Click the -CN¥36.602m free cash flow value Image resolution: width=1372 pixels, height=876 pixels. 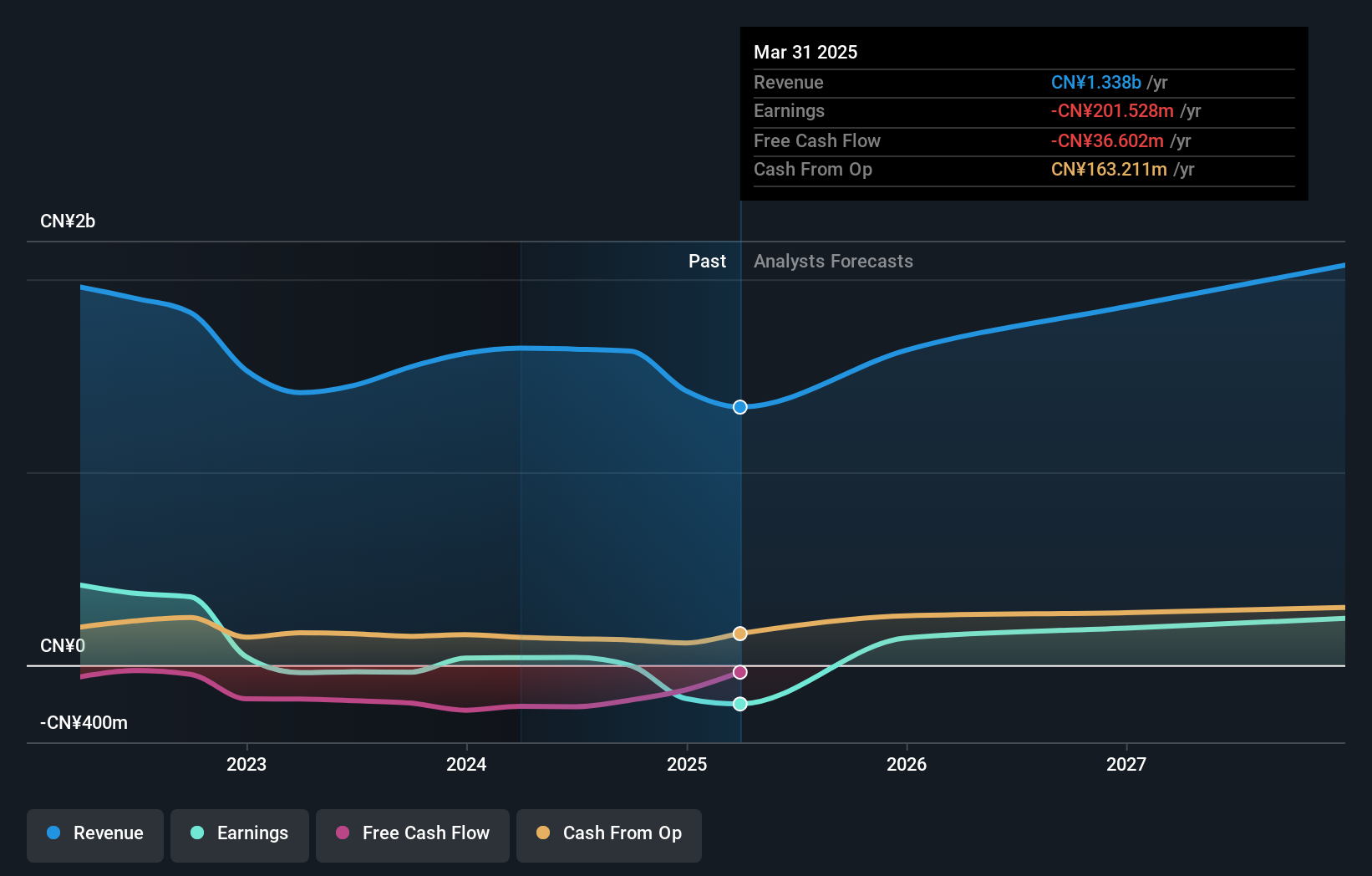pyautogui.click(x=1107, y=141)
